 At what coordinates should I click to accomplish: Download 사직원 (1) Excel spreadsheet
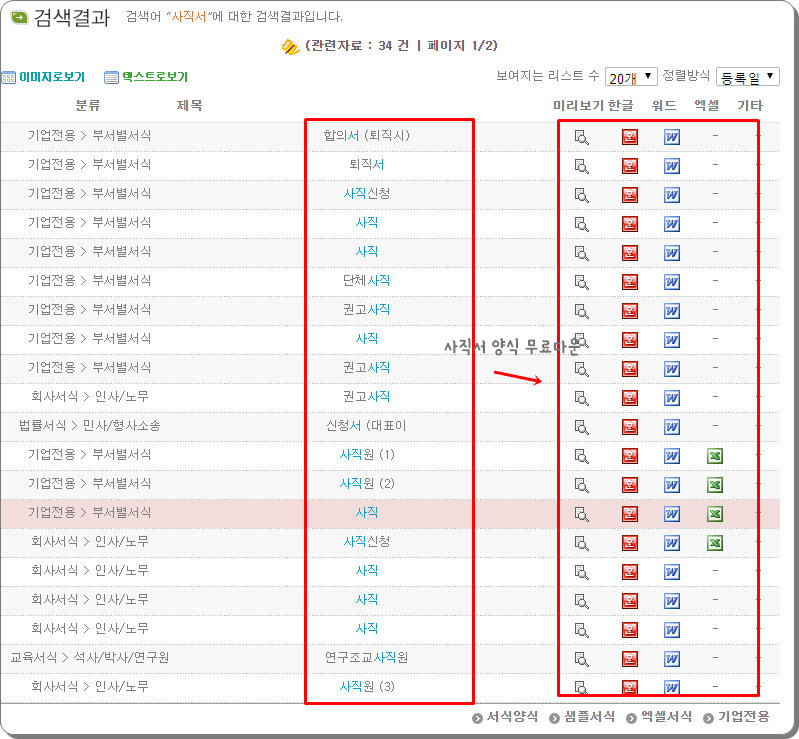click(715, 456)
